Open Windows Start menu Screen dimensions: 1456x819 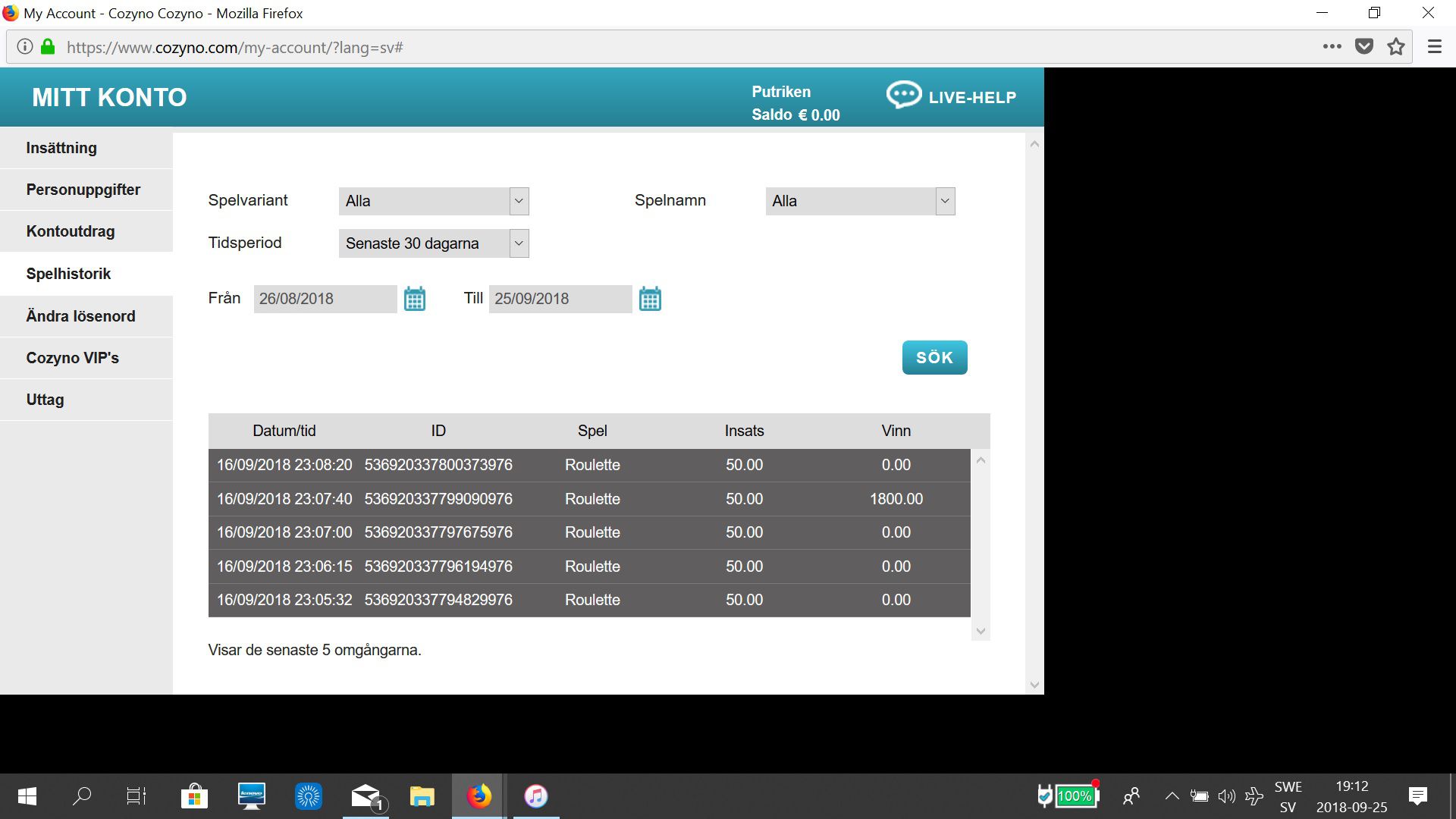pos(27,796)
